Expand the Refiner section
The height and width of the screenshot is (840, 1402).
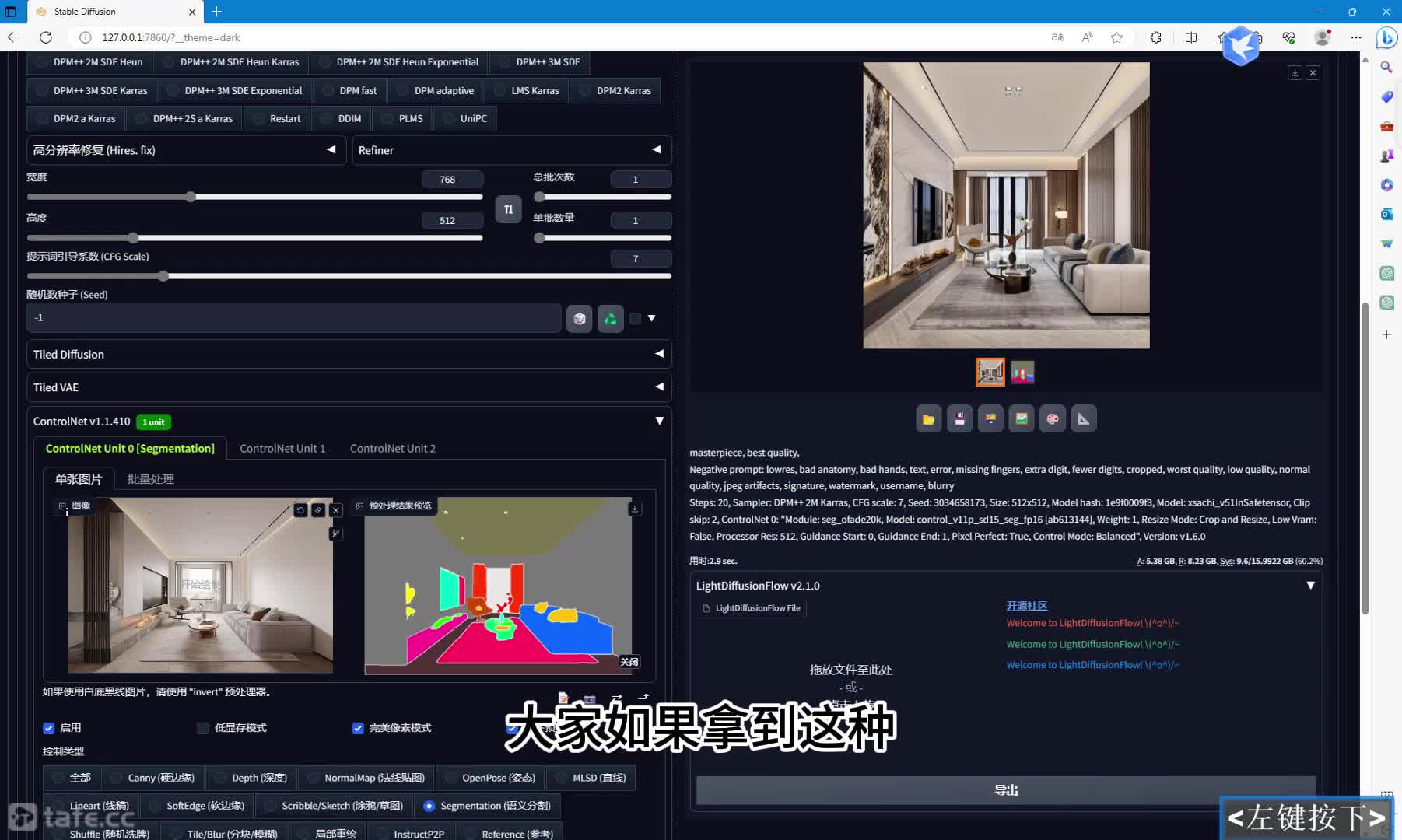512,150
